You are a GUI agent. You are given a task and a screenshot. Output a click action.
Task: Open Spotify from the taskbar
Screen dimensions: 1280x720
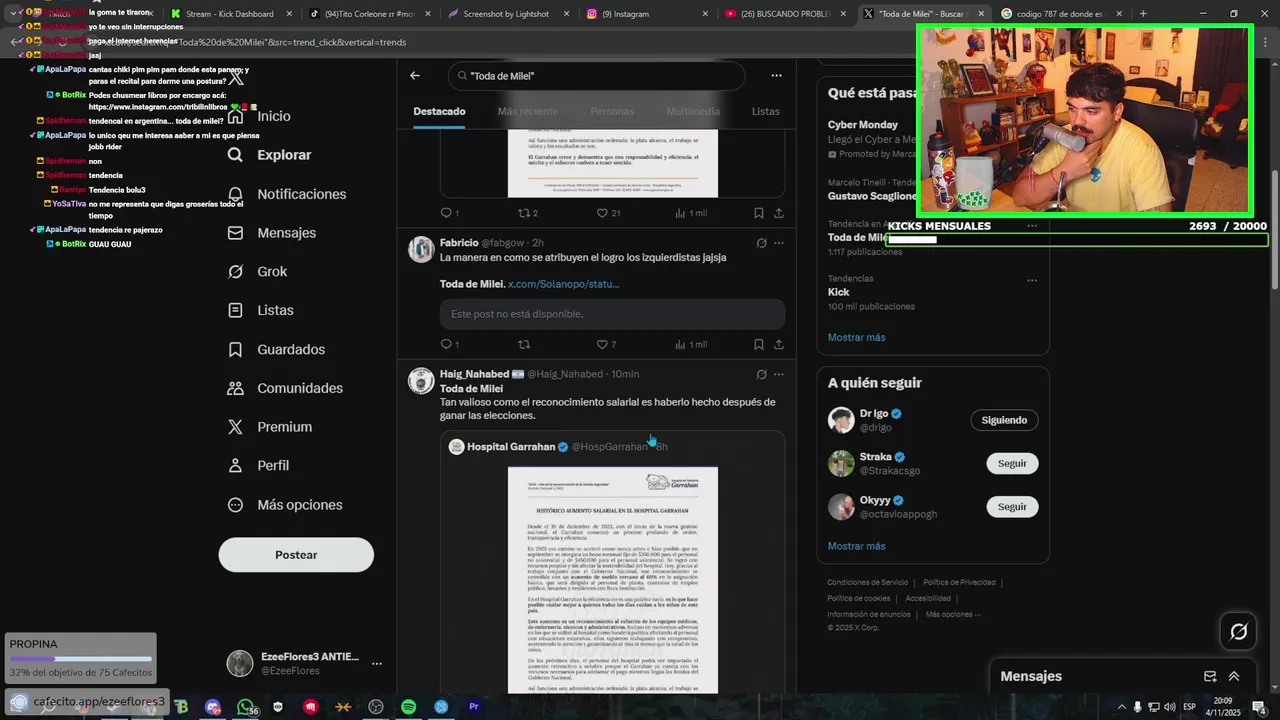pyautogui.click(x=408, y=707)
